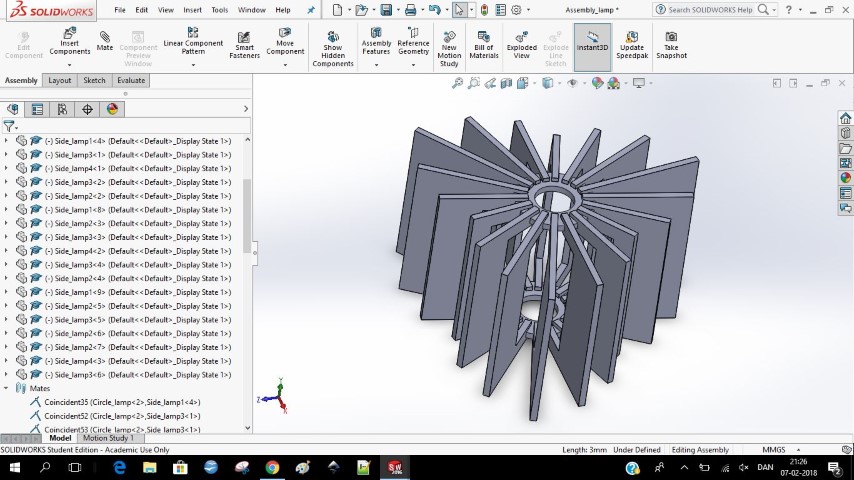
Task: Open View Settings monitor icon
Action: (639, 83)
